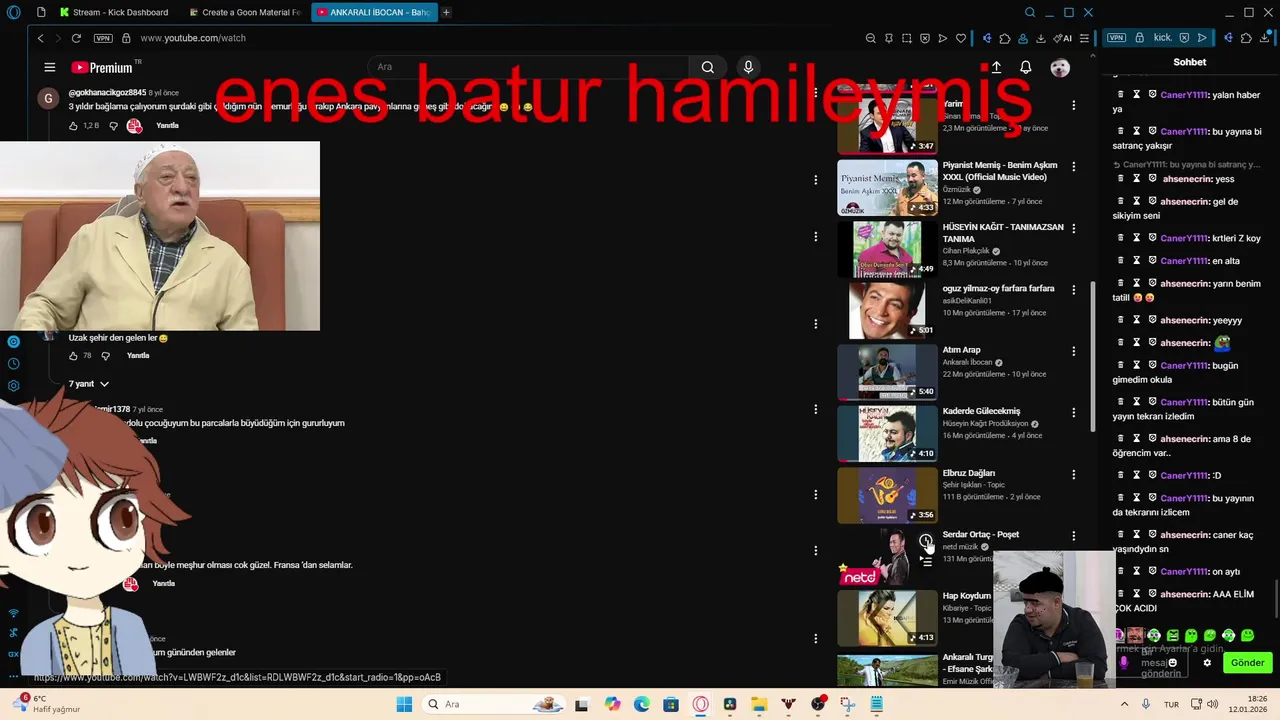This screenshot has height=720, width=1280.
Task: Open the YouTube hamburger guide menu
Action: tap(50, 67)
